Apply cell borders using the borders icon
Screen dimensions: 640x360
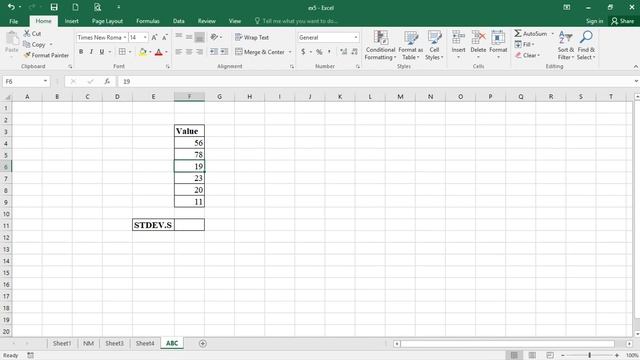[x=122, y=52]
